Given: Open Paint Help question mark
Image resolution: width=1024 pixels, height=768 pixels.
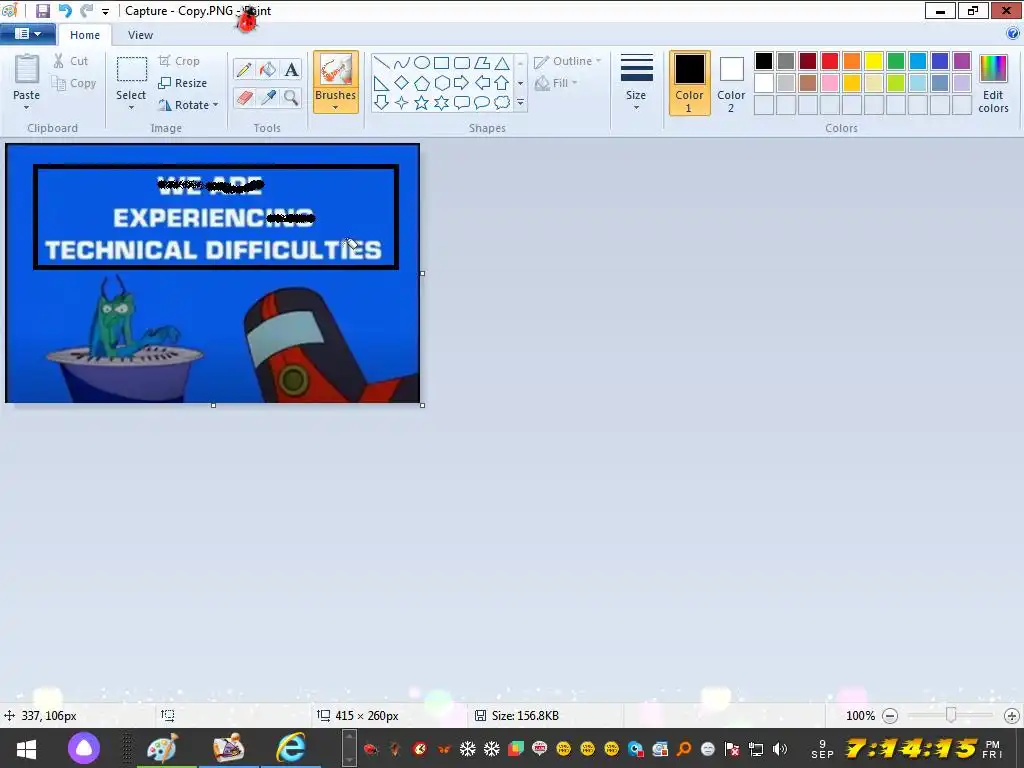Looking at the screenshot, I should (1013, 34).
